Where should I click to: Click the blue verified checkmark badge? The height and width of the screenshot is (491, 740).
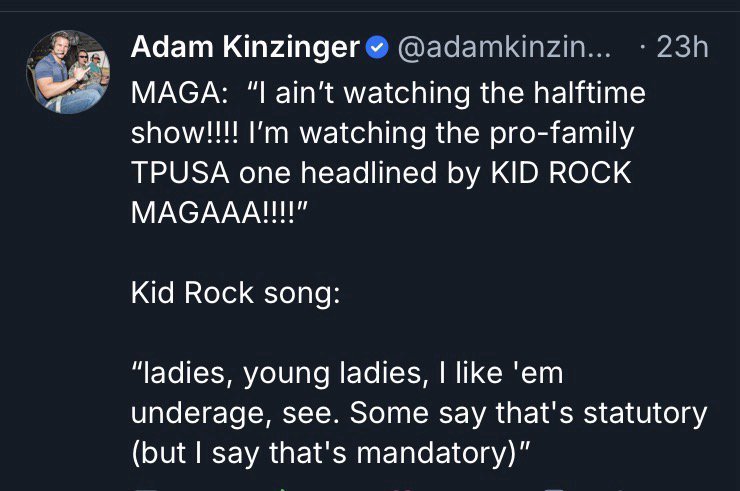coord(376,47)
